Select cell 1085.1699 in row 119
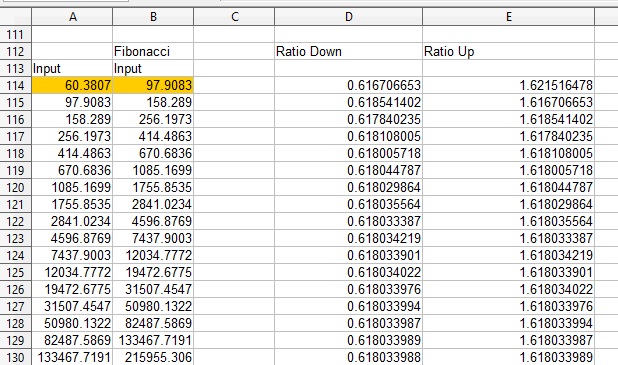 tap(153, 170)
